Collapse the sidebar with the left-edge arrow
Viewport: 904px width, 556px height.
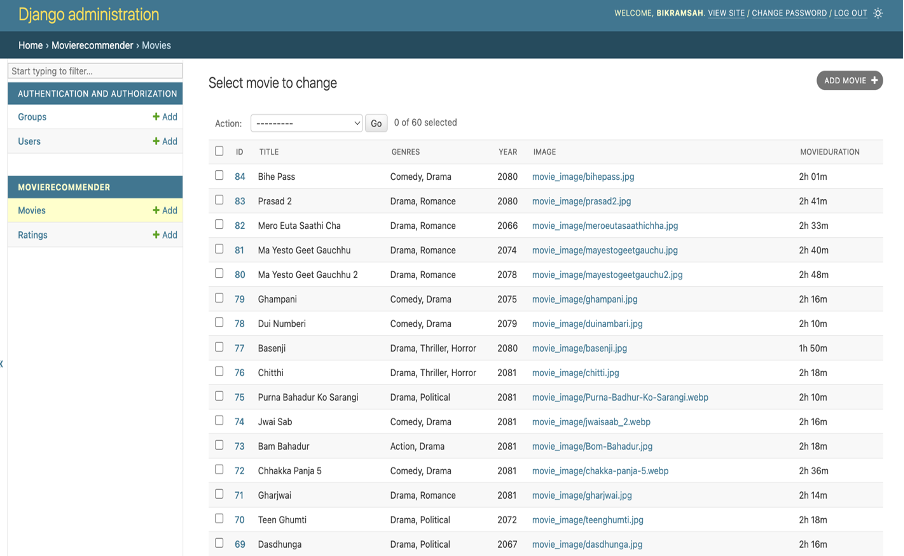coord(2,363)
